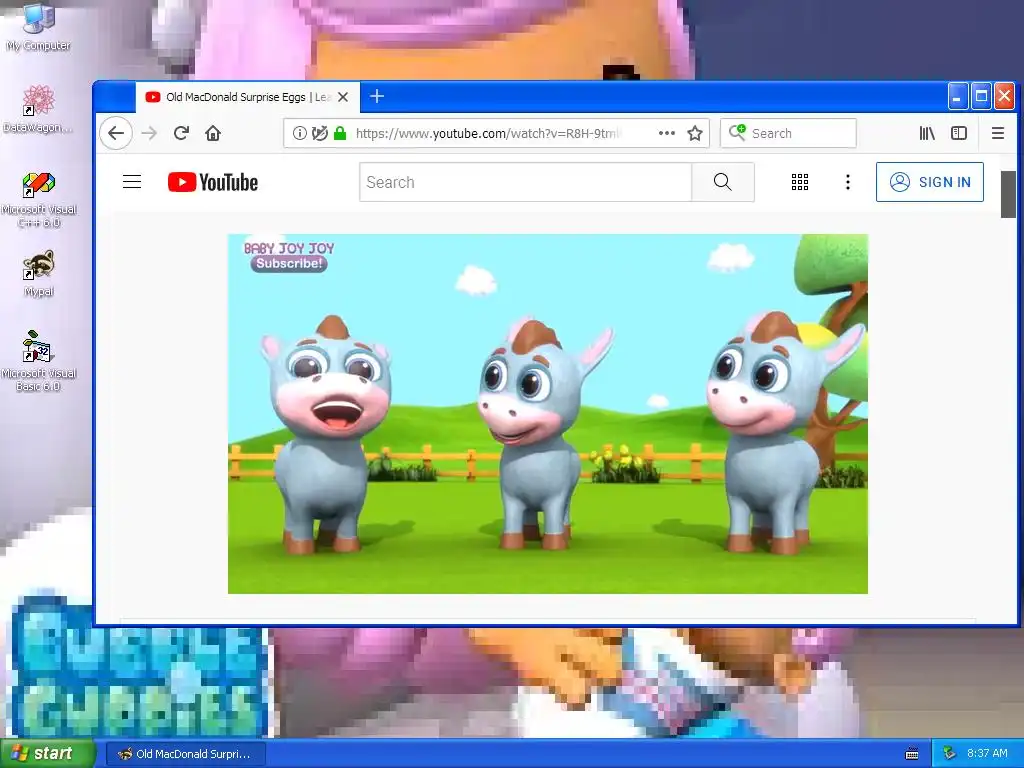Screen dimensions: 1024x768
Task: Open YouTube apps grid icon
Action: click(x=800, y=182)
